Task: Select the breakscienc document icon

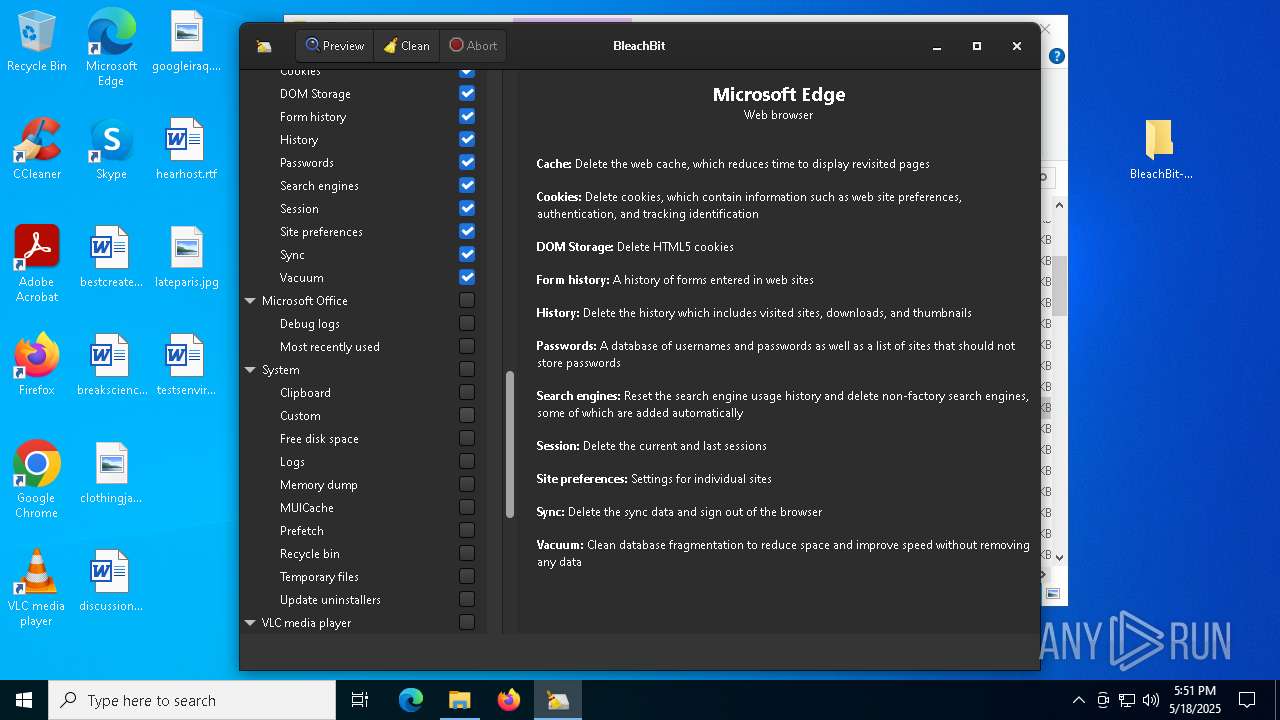Action: point(111,365)
